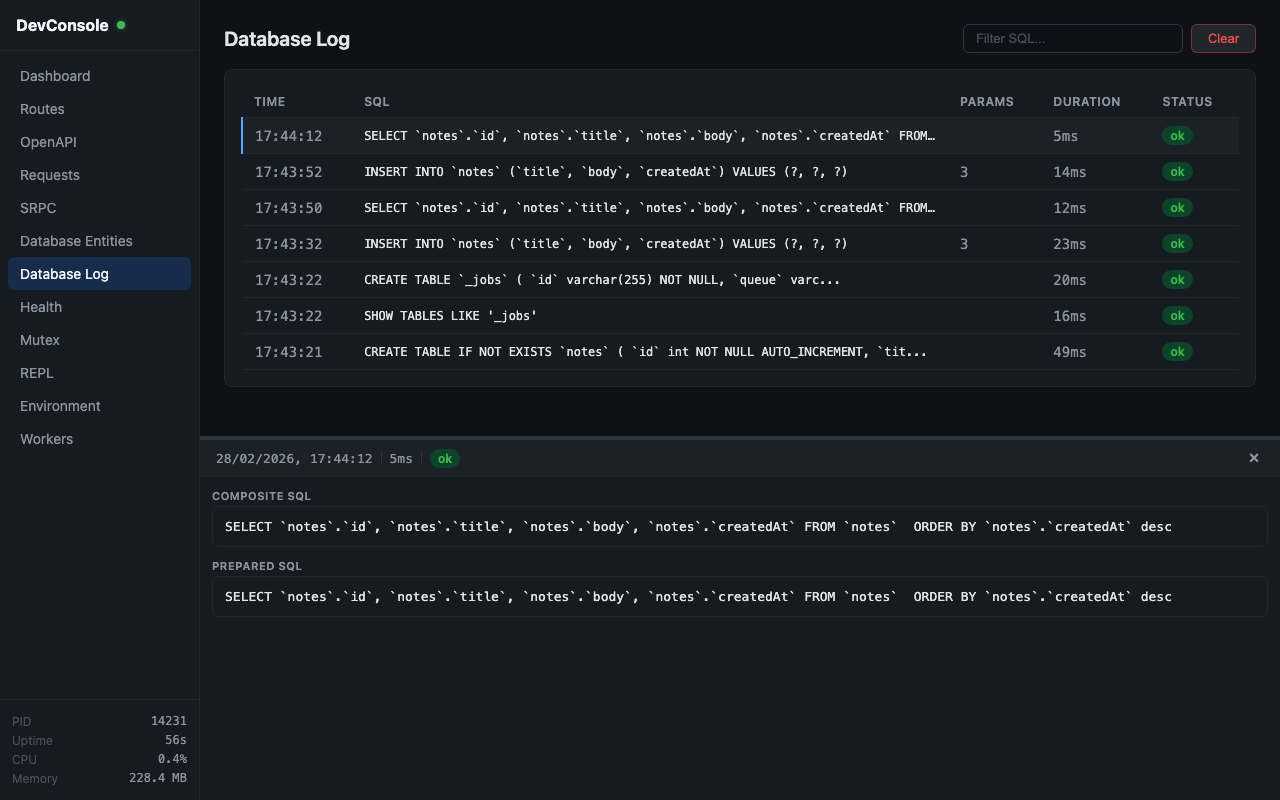Go to Mutex section
Screen dimensions: 1280x800
pyautogui.click(x=99, y=340)
